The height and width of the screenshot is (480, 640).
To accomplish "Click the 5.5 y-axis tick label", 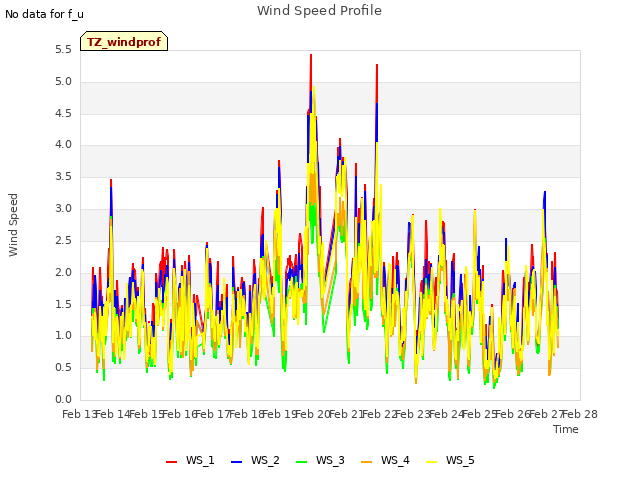I will pos(63,50).
